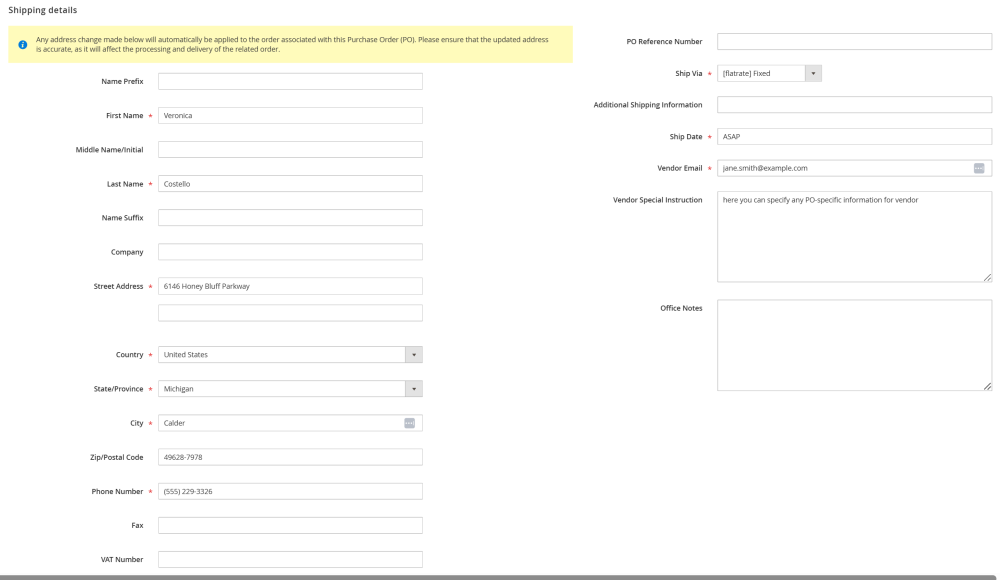Click the First Name field containing Veronica
Screen dimensions: 1000x580
pyautogui.click(x=290, y=115)
